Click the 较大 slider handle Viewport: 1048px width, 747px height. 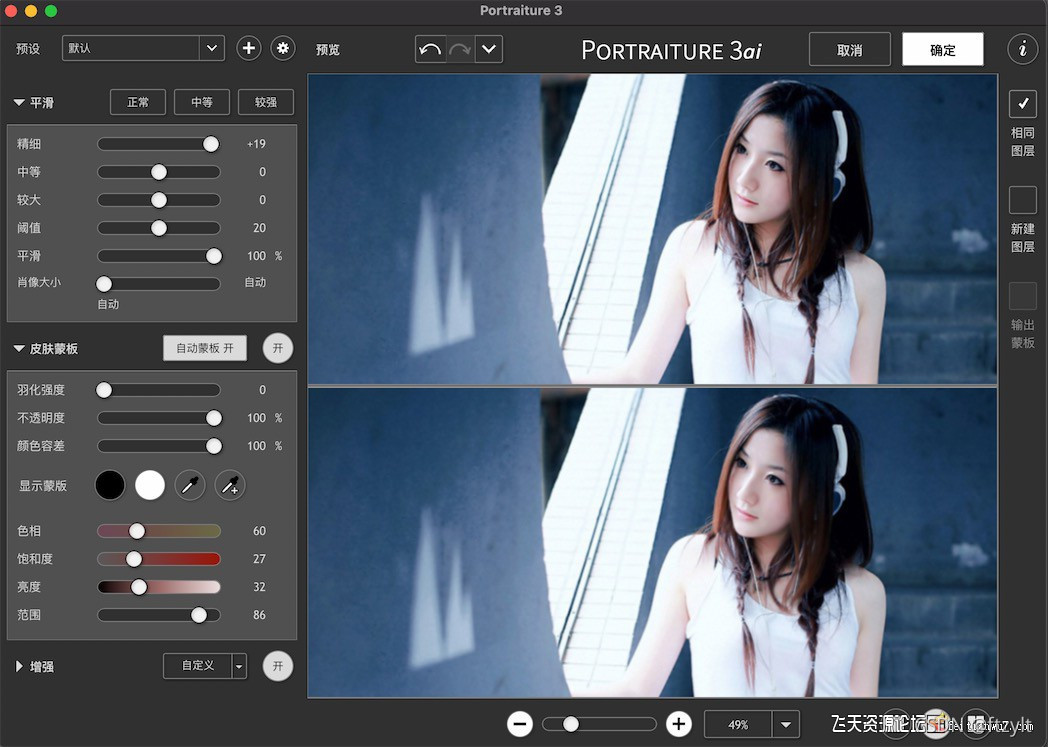pos(159,200)
